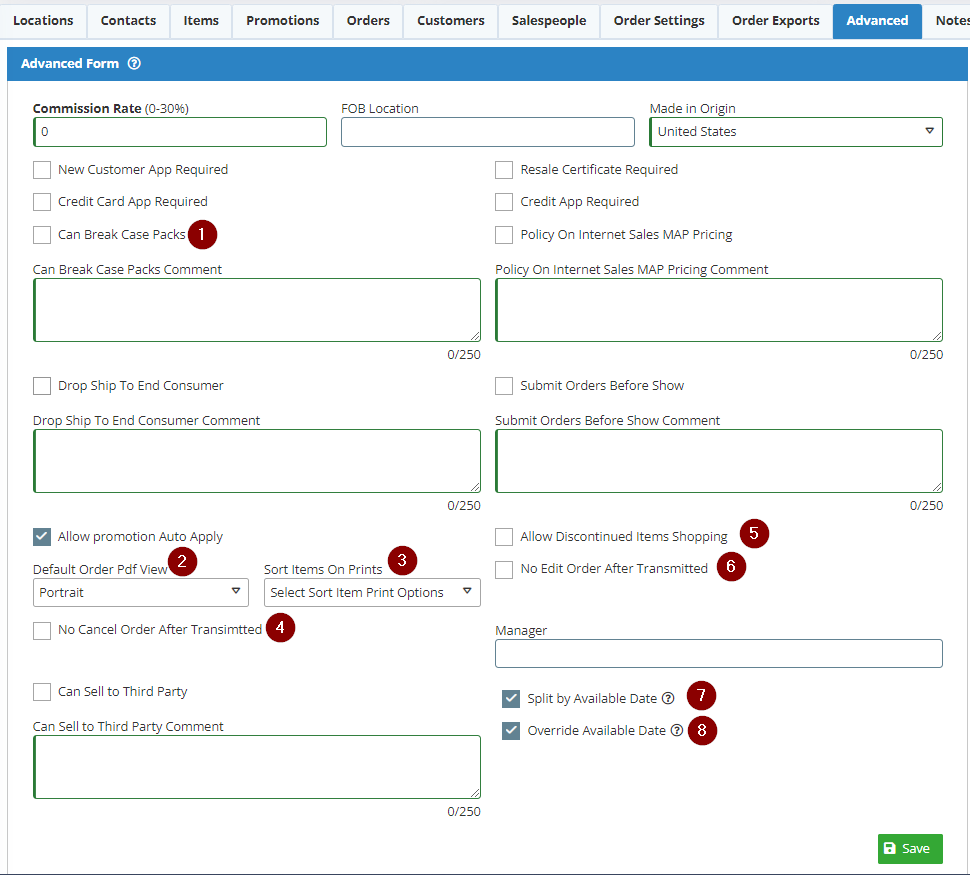Click the Commission Rate field

pos(180,132)
